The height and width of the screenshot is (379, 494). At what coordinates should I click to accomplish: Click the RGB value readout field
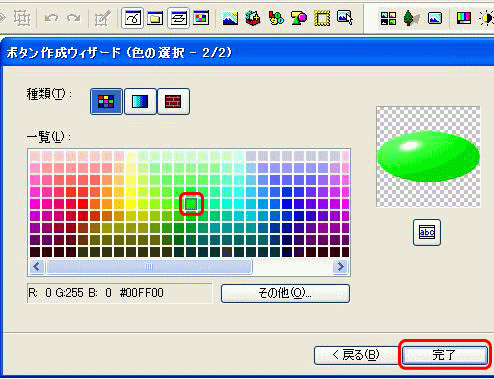coord(120,293)
